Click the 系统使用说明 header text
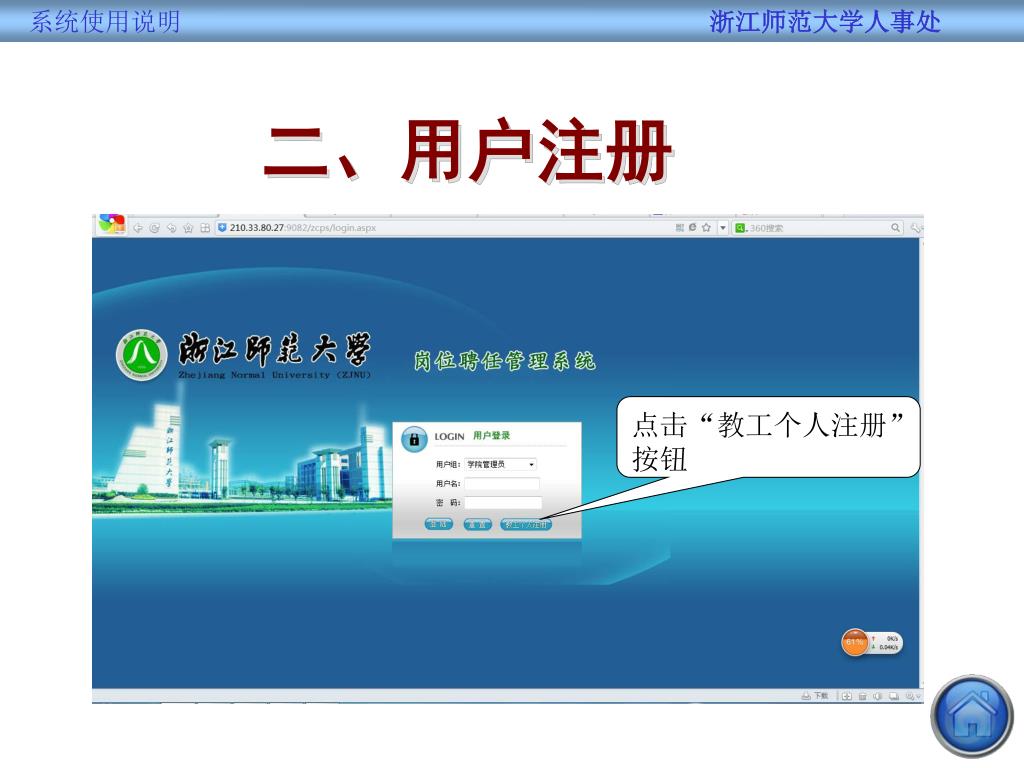The width and height of the screenshot is (1024, 768). pyautogui.click(x=105, y=22)
